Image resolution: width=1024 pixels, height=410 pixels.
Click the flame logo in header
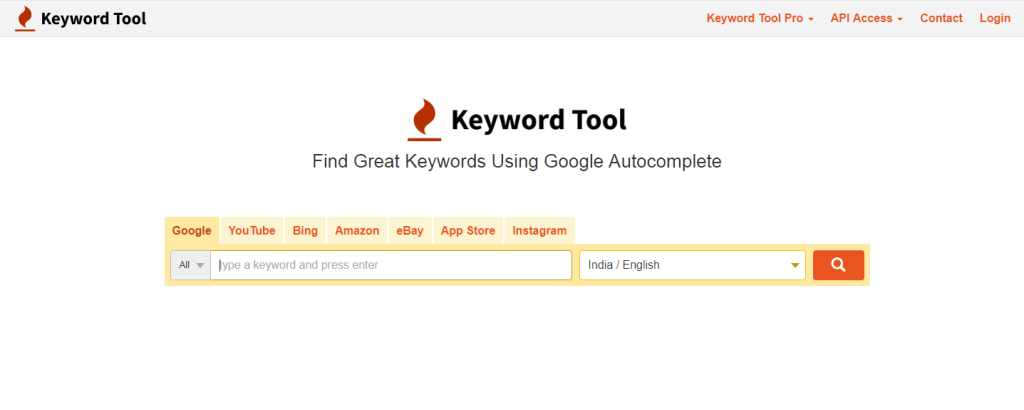click(25, 19)
